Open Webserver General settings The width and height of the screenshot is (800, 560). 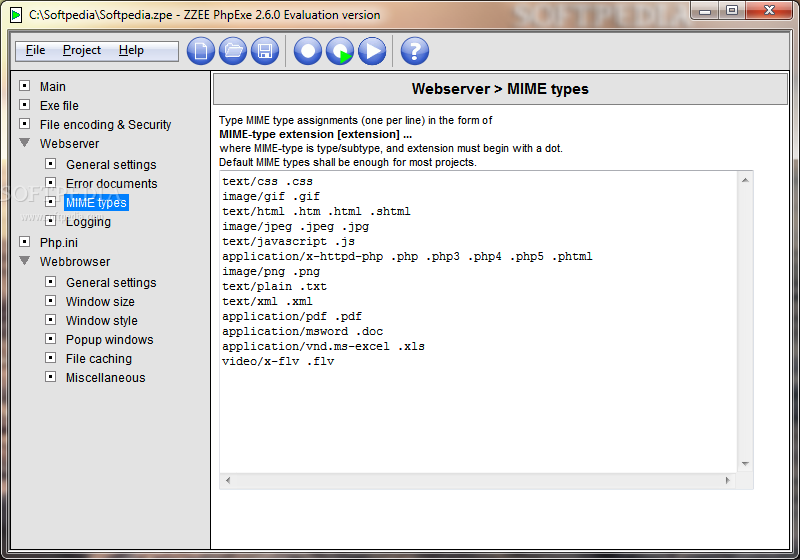click(111, 165)
